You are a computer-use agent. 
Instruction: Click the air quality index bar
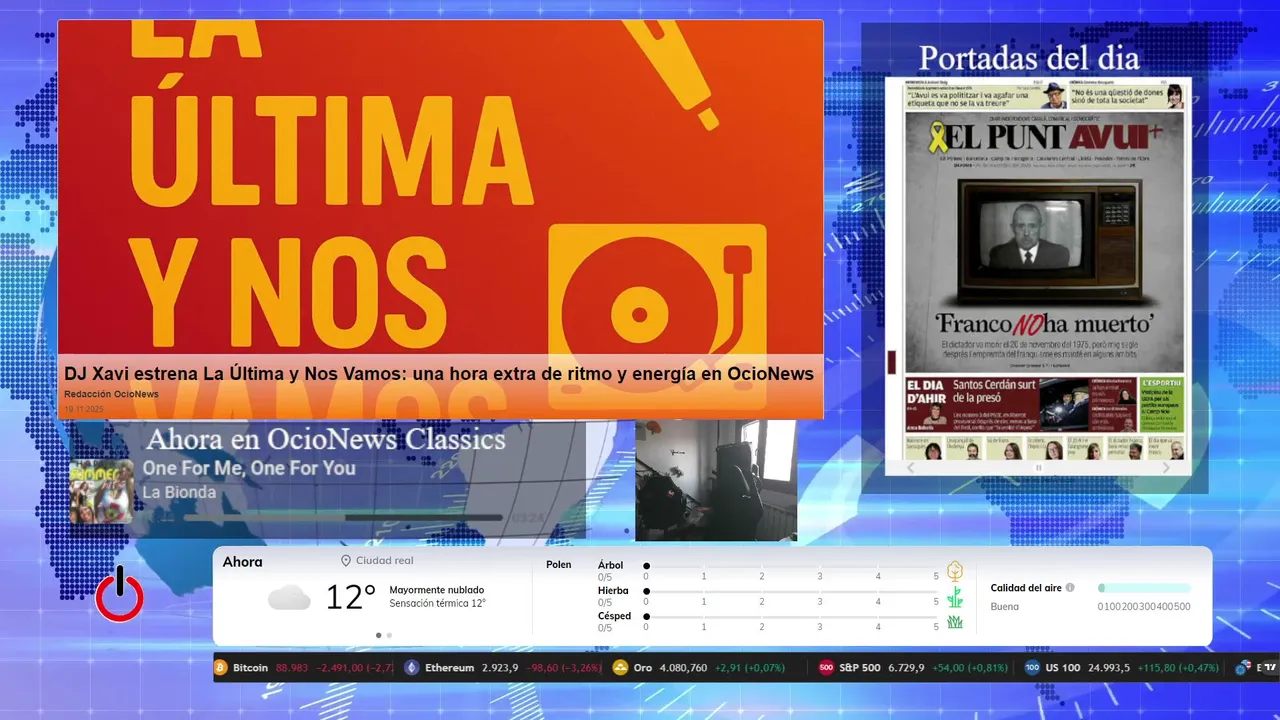[x=1144, y=588]
